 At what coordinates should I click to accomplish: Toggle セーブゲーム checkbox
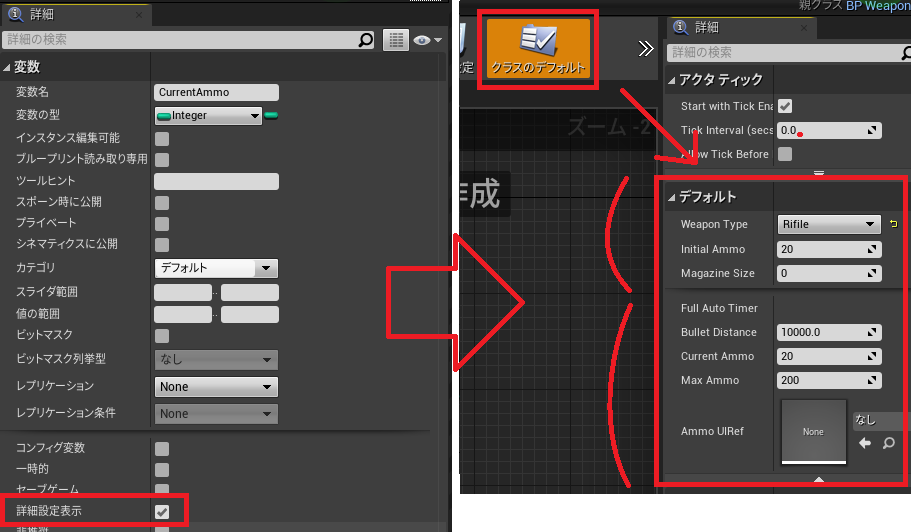pyautogui.click(x=162, y=489)
